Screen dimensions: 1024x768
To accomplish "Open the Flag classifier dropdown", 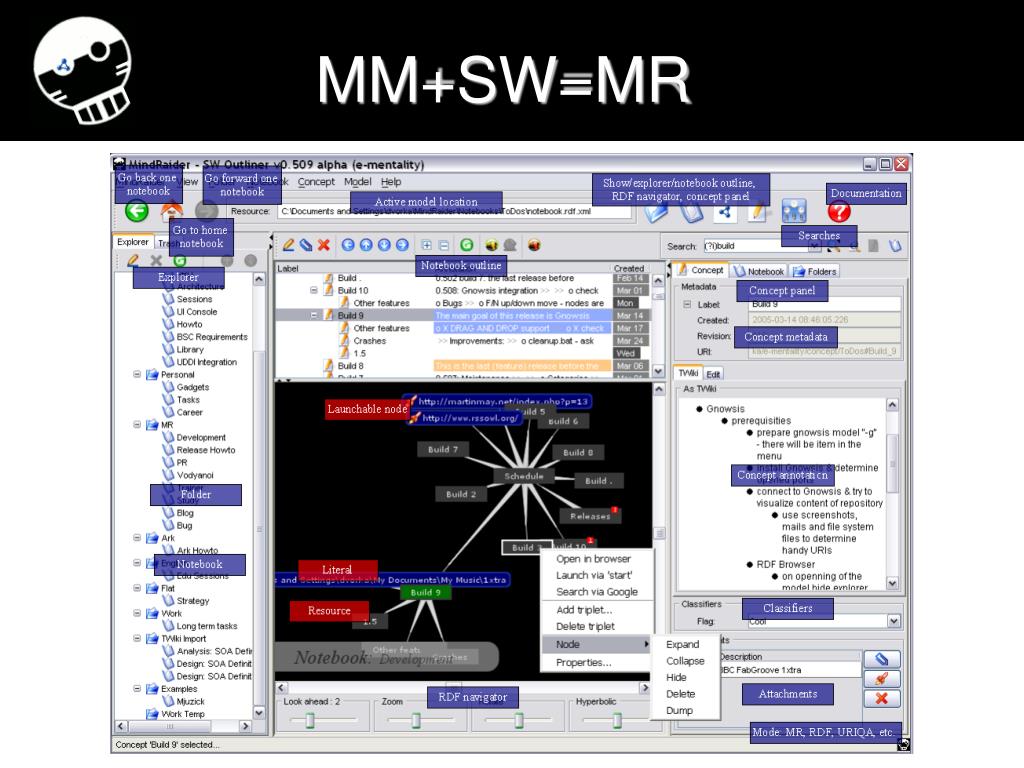I will [893, 621].
